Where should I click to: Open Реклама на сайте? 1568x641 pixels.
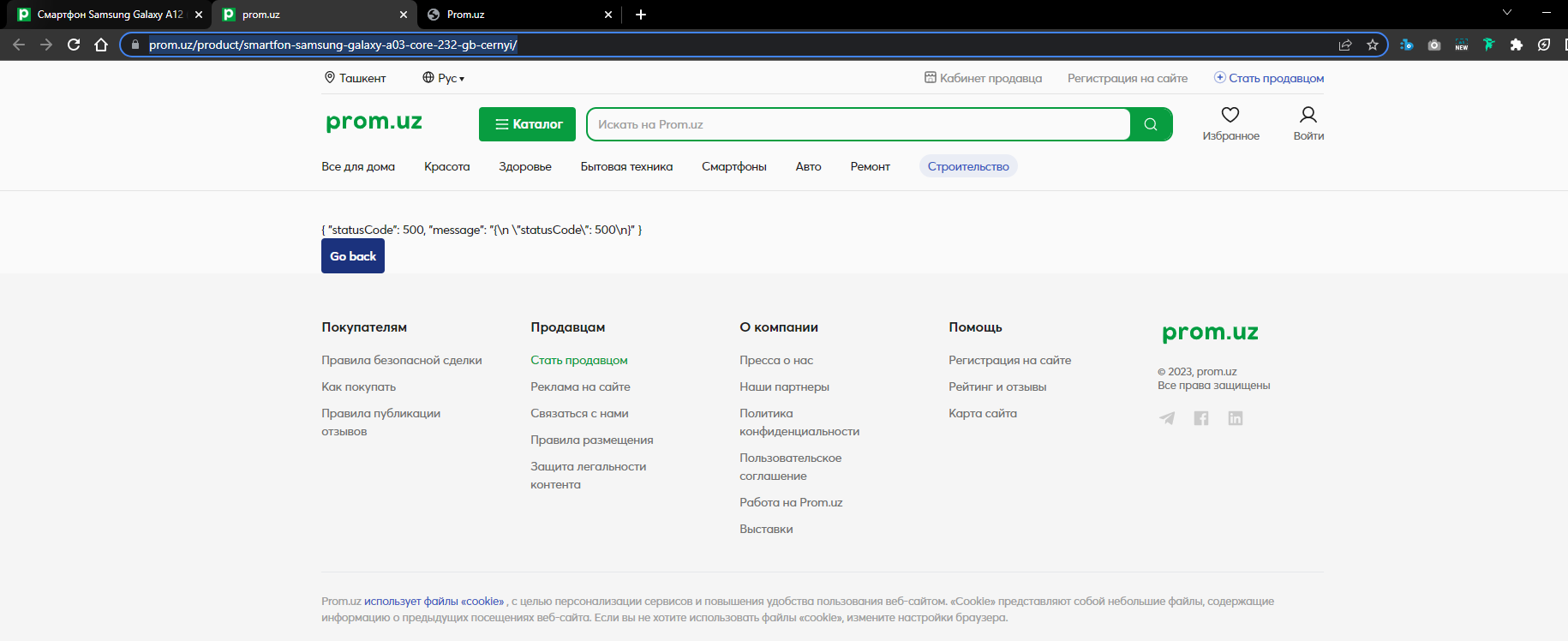580,386
